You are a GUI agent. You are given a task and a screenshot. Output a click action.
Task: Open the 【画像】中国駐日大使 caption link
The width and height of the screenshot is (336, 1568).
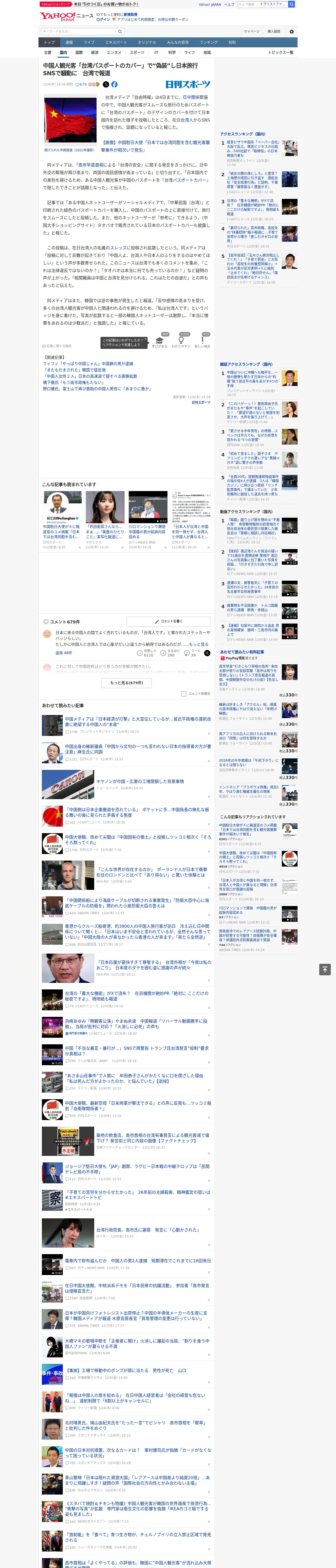(155, 146)
